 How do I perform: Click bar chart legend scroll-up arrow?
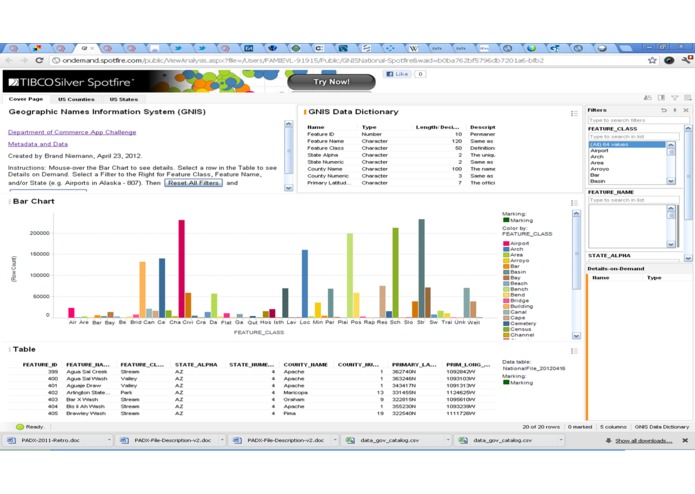coord(576,213)
